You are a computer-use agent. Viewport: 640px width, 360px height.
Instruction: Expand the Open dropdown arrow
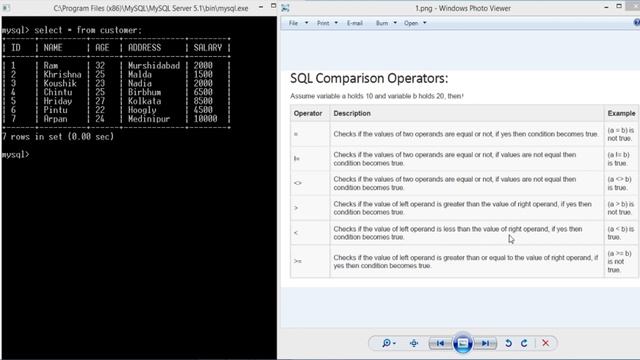tap(425, 23)
